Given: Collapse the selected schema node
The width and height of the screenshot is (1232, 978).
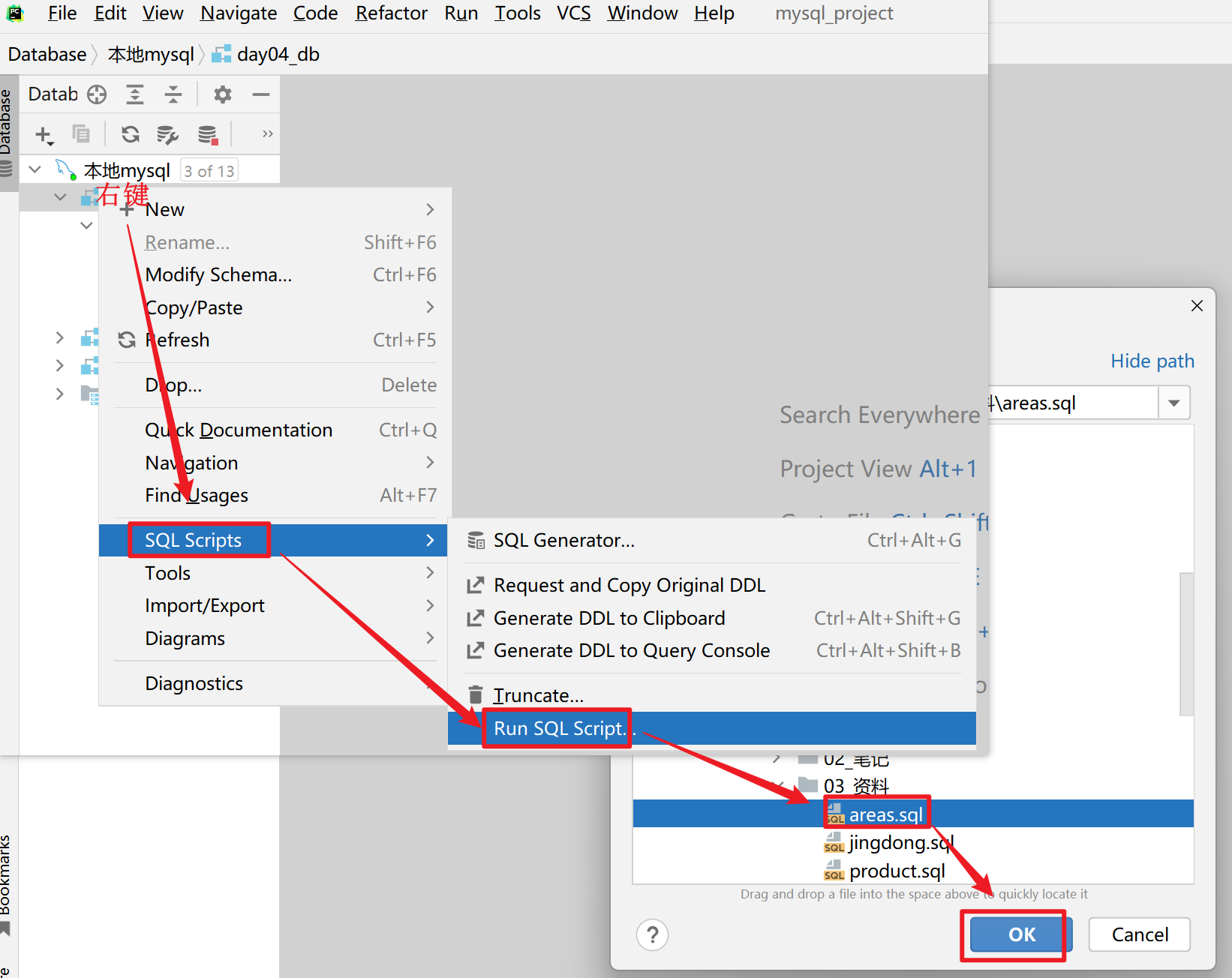Looking at the screenshot, I should [x=60, y=197].
